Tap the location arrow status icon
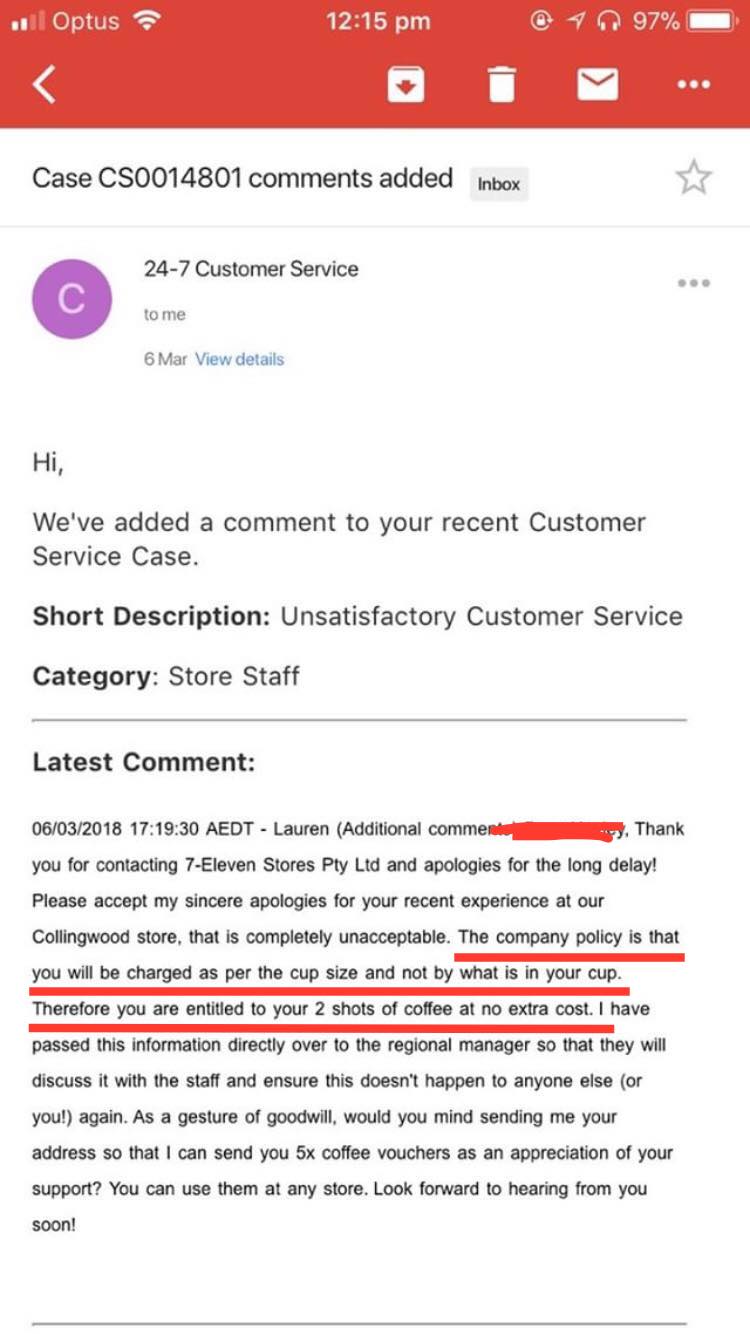The height and width of the screenshot is (1334, 750). 575,21
